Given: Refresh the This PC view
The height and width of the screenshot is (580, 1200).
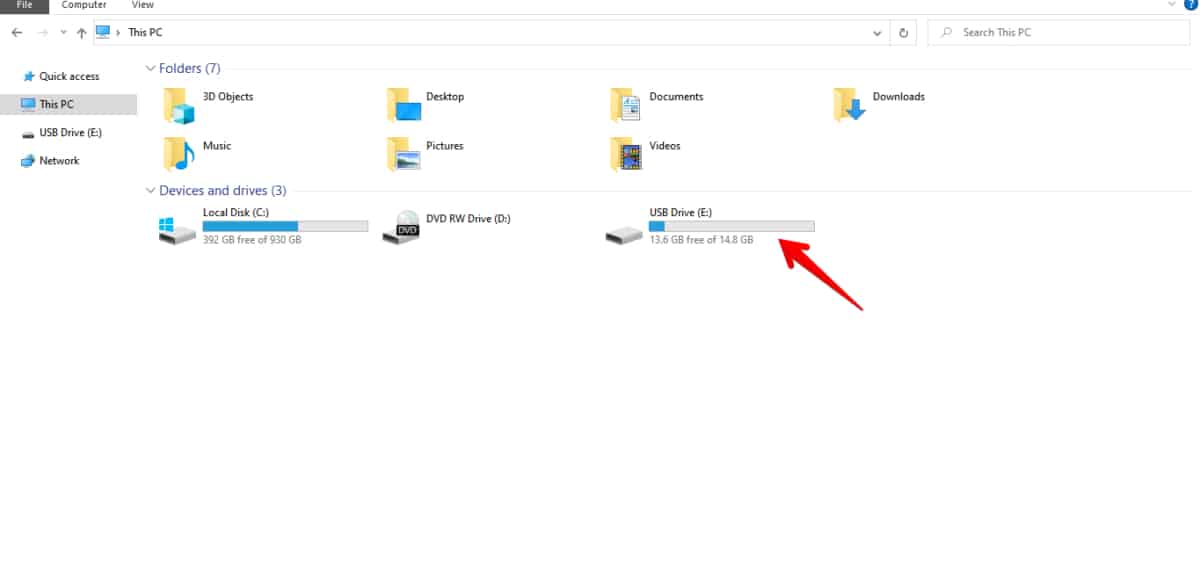Looking at the screenshot, I should (x=903, y=32).
